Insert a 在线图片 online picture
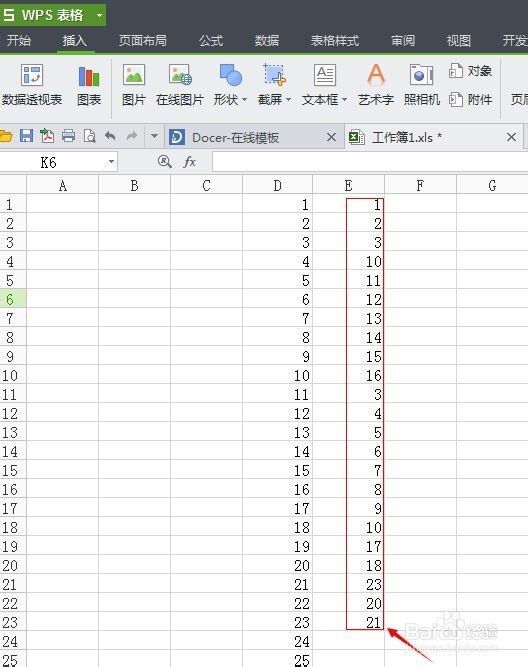This screenshot has height=667, width=528. [180, 85]
